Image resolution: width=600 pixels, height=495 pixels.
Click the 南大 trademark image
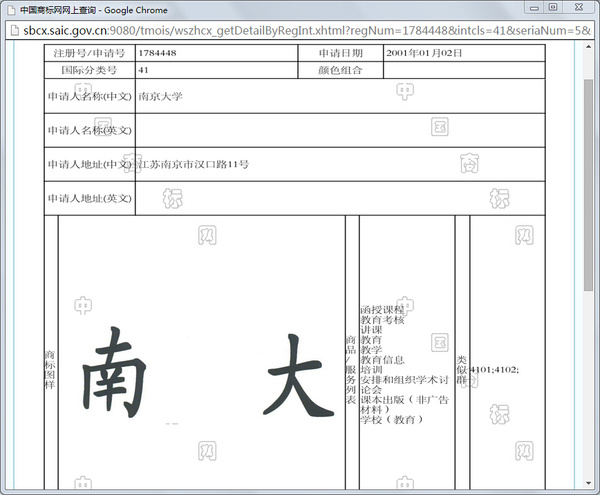click(208, 372)
